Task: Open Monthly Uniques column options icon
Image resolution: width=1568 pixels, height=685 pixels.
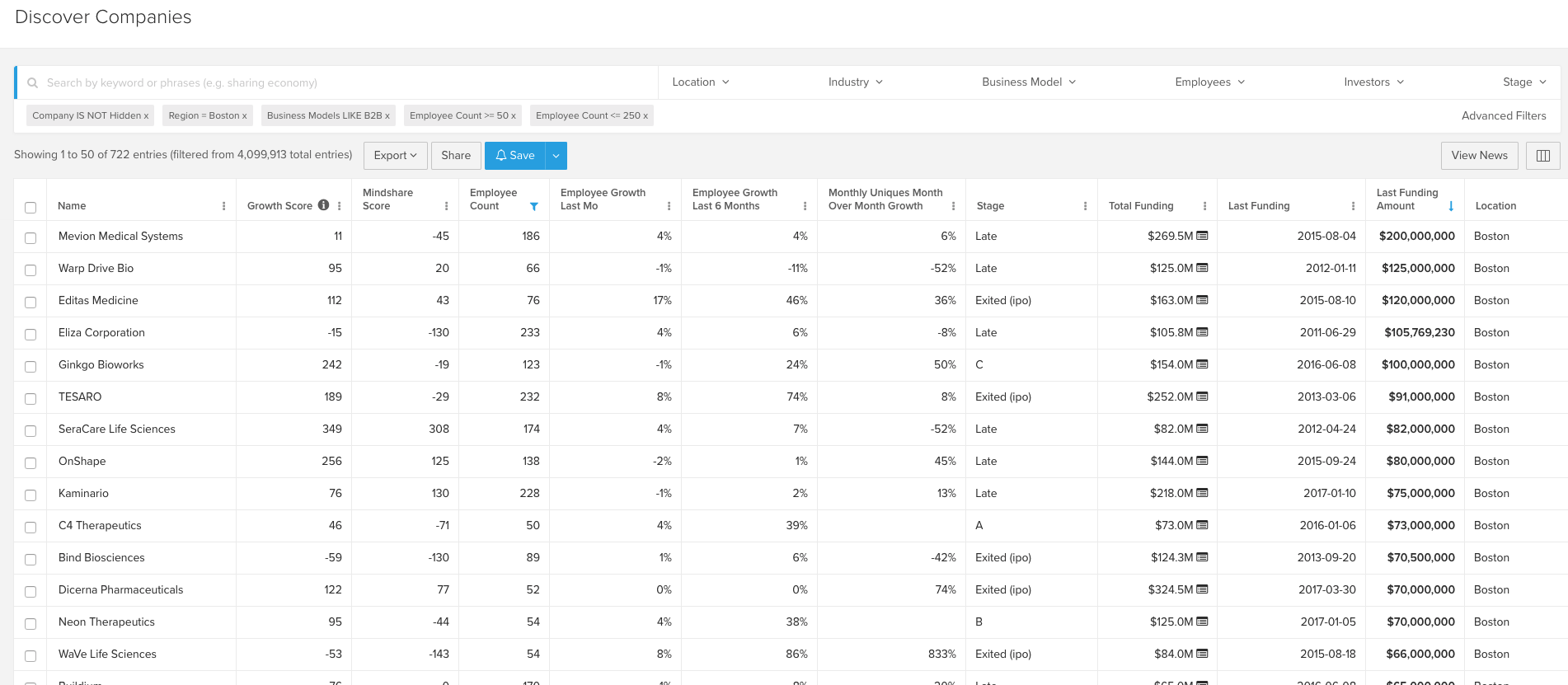Action: coord(953,206)
